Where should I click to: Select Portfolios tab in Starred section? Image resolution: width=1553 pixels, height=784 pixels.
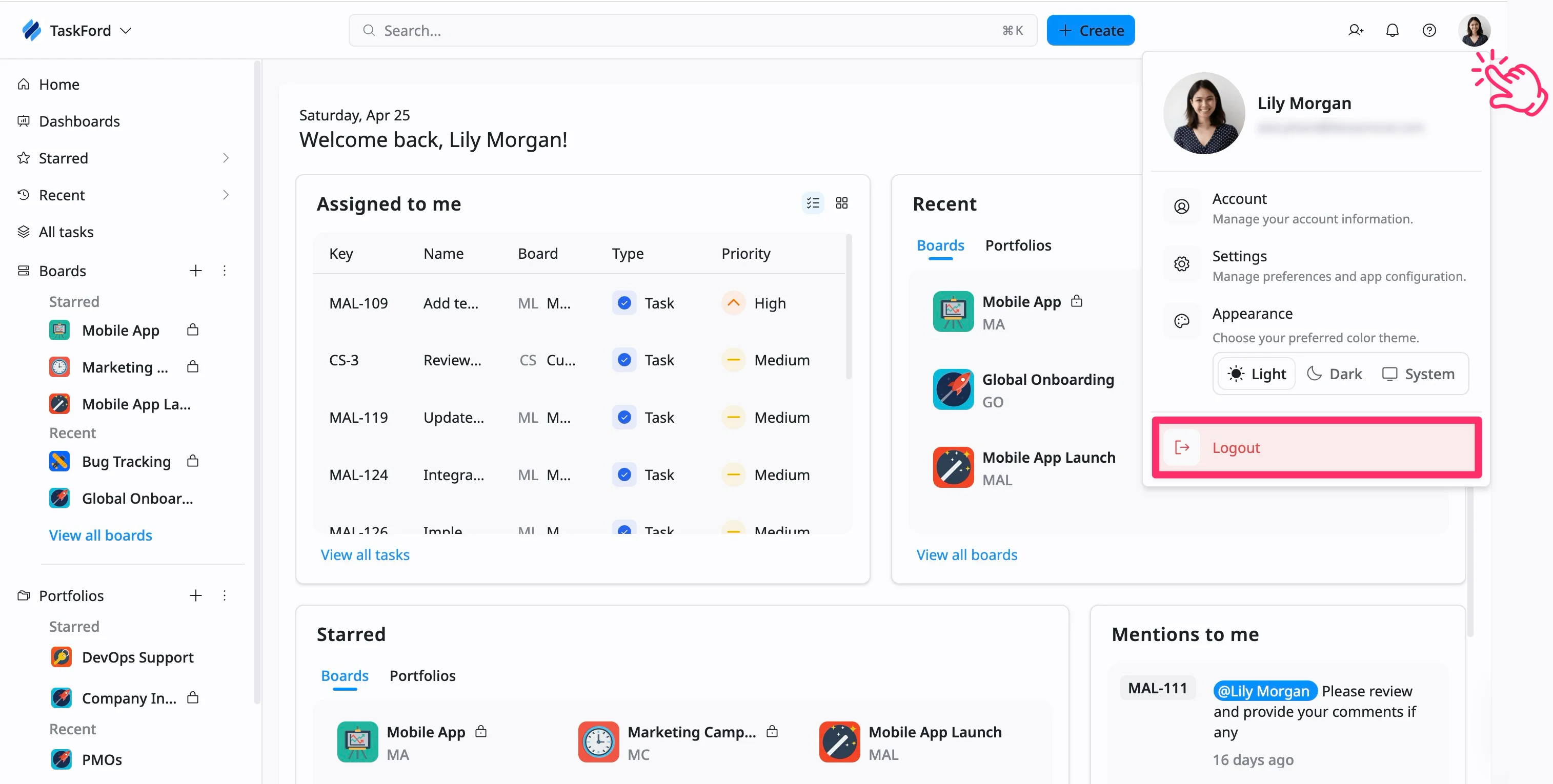tap(422, 675)
